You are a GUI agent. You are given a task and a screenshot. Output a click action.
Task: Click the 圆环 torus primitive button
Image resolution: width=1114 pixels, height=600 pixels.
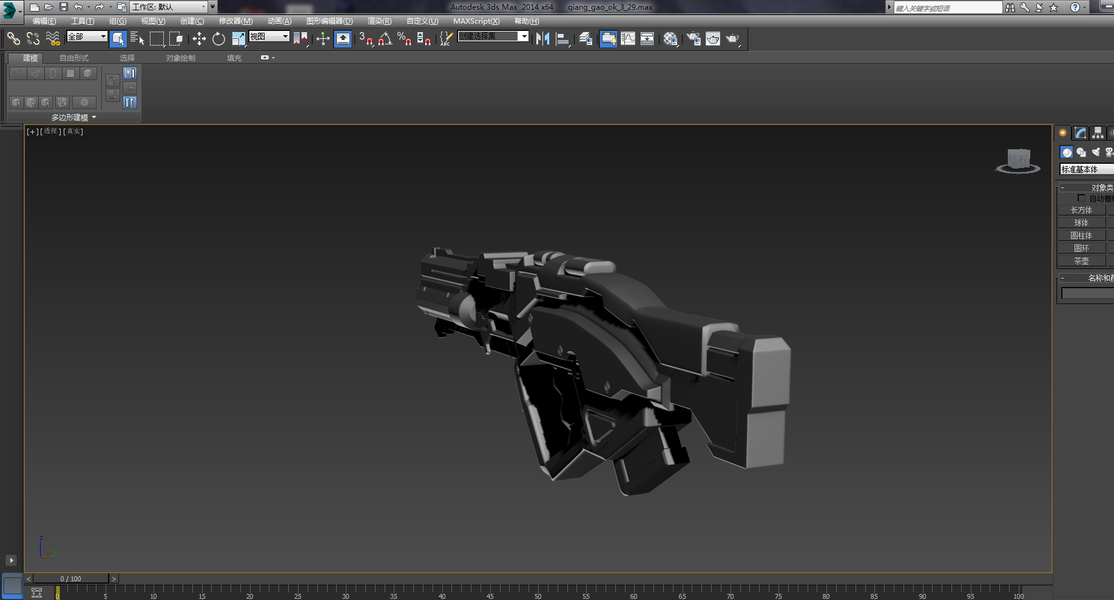click(1081, 249)
